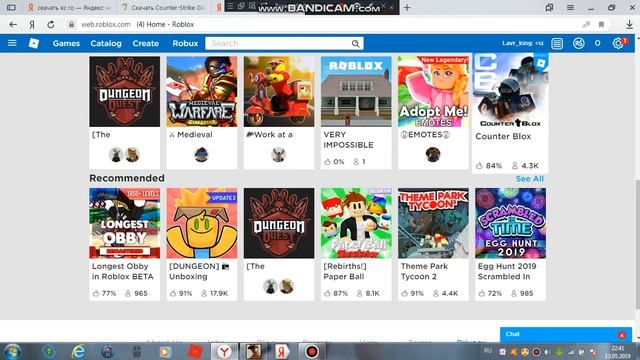640x360 pixels.
Task: Open the Chat panel bar
Action: 566,334
